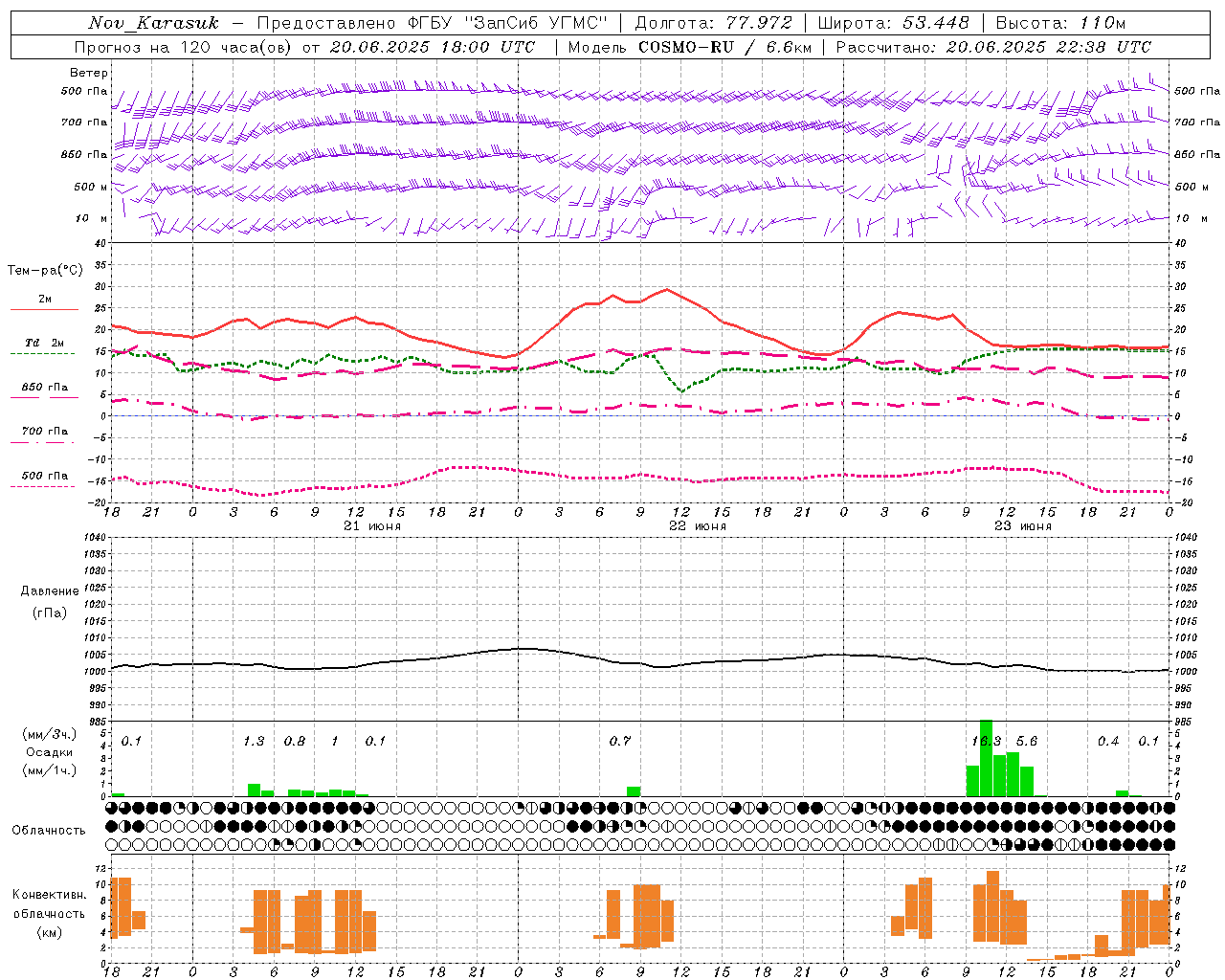The height and width of the screenshot is (980, 1225).
Task: Click the Долгота: 77.972 value
Action: click(713, 22)
